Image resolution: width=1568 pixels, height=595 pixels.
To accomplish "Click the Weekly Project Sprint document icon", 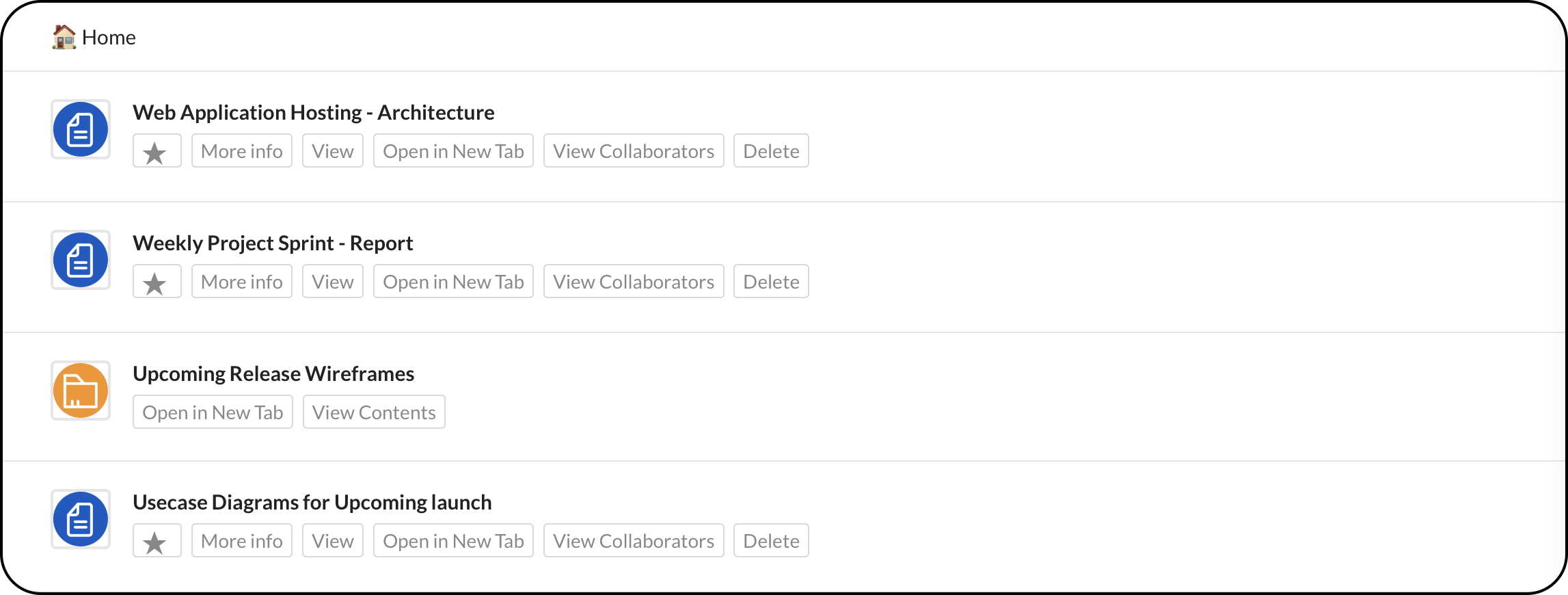I will click(81, 260).
